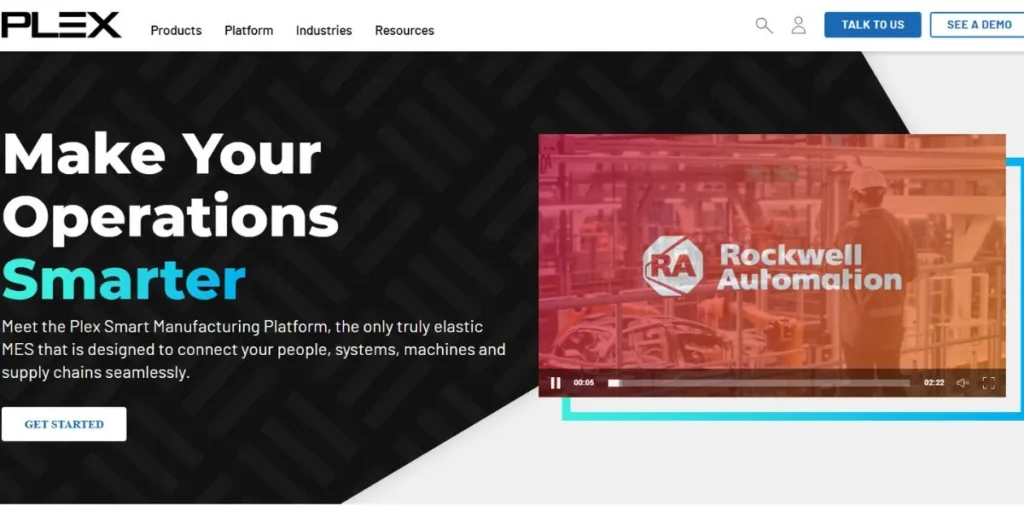1024x512 pixels.
Task: Expand the Products menu
Action: click(176, 30)
